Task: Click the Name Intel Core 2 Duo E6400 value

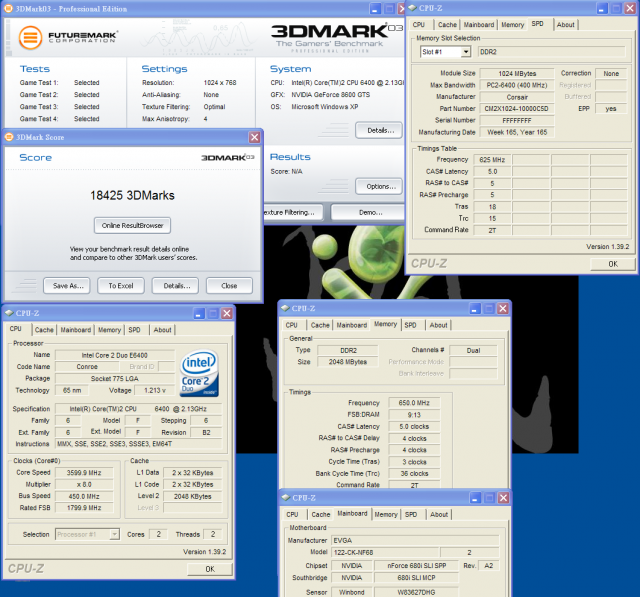Action: (114, 355)
